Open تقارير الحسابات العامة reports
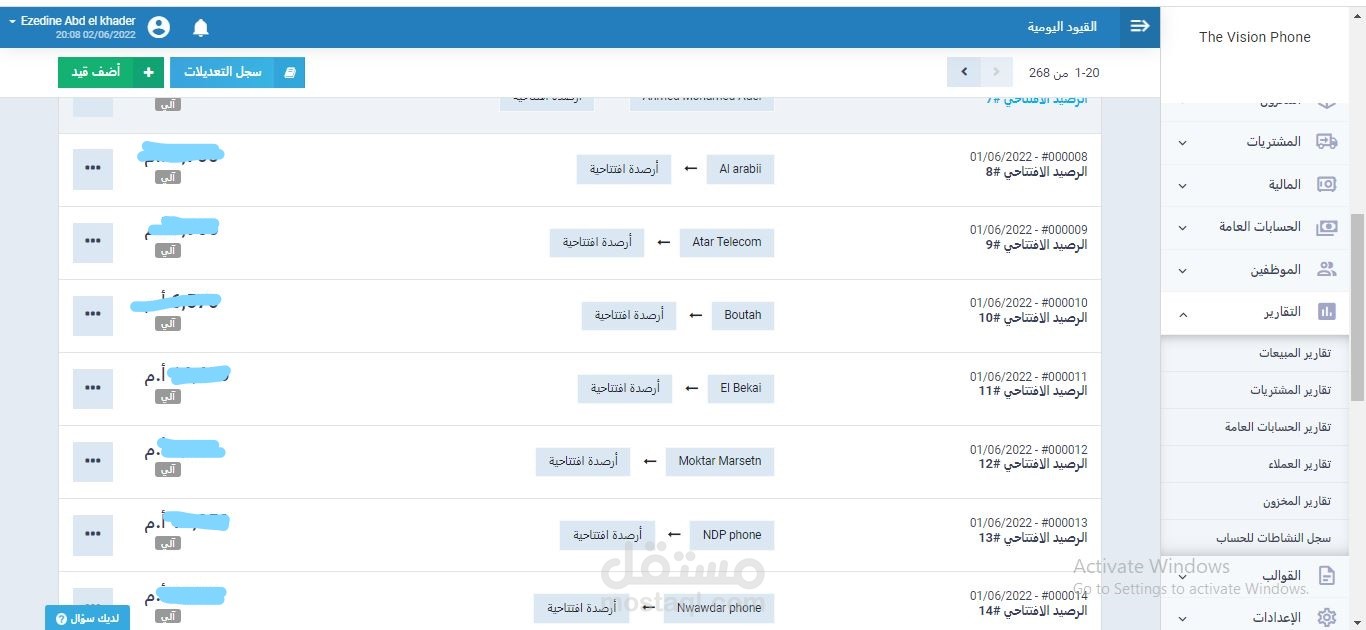Image resolution: width=1366 pixels, height=630 pixels. tap(1255, 427)
